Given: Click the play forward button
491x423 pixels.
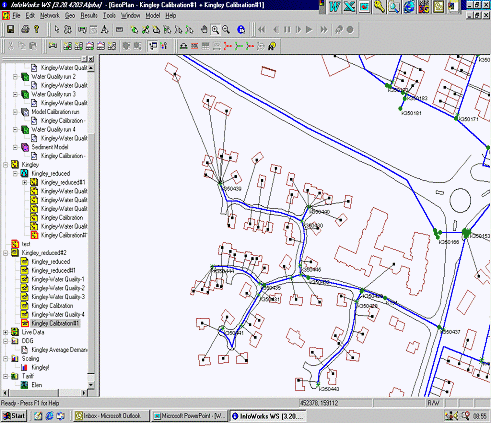Looking at the screenshot, I should [x=309, y=30].
